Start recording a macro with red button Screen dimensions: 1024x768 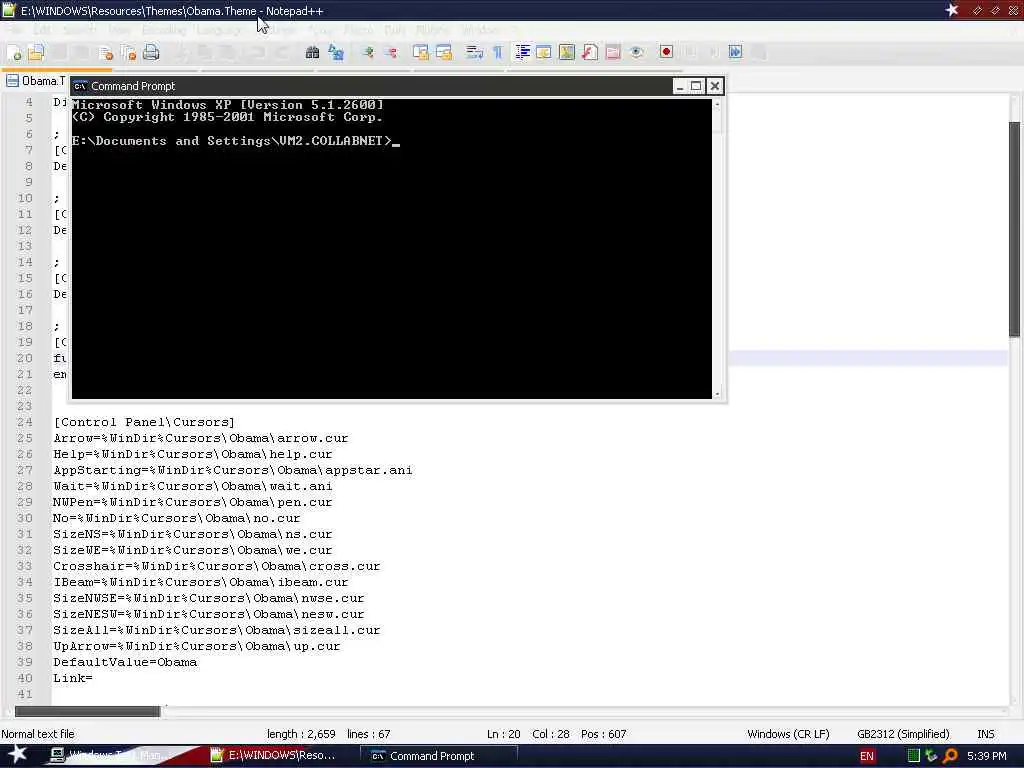pos(666,53)
